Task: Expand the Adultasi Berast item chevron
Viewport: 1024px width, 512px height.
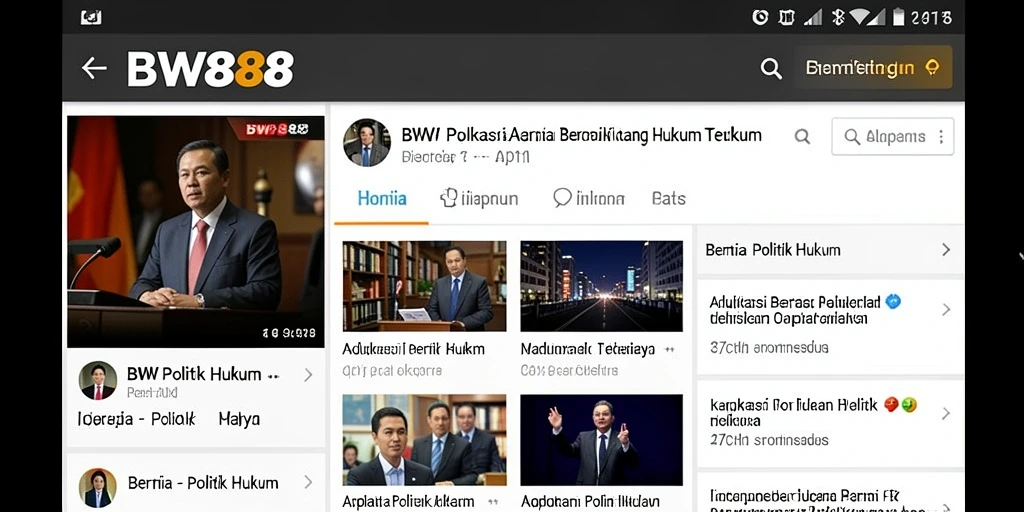Action: click(946, 310)
